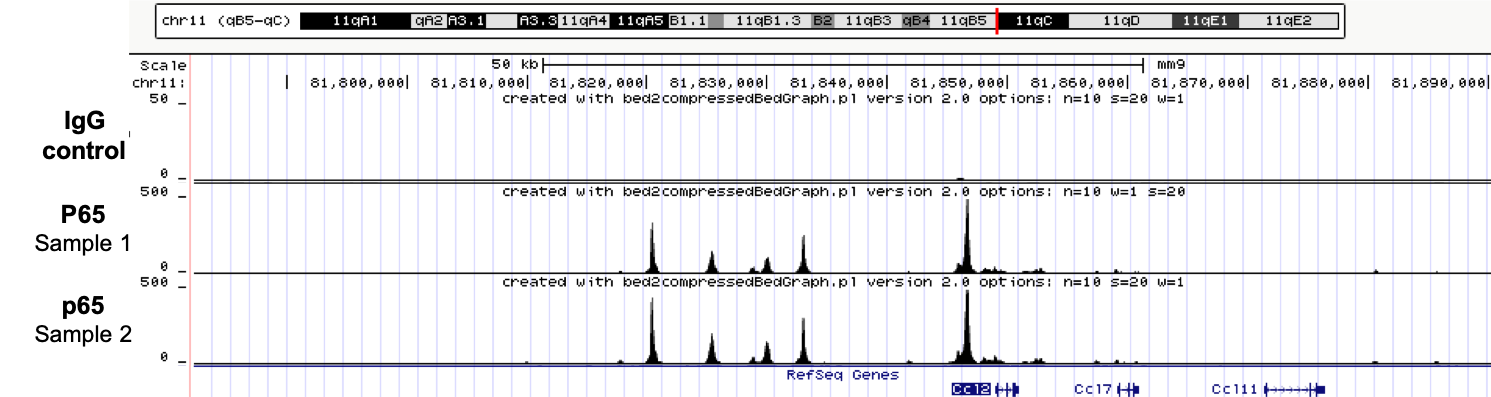
Task: Click the 11qA1 band on chromosome ideogram
Action: click(x=356, y=20)
